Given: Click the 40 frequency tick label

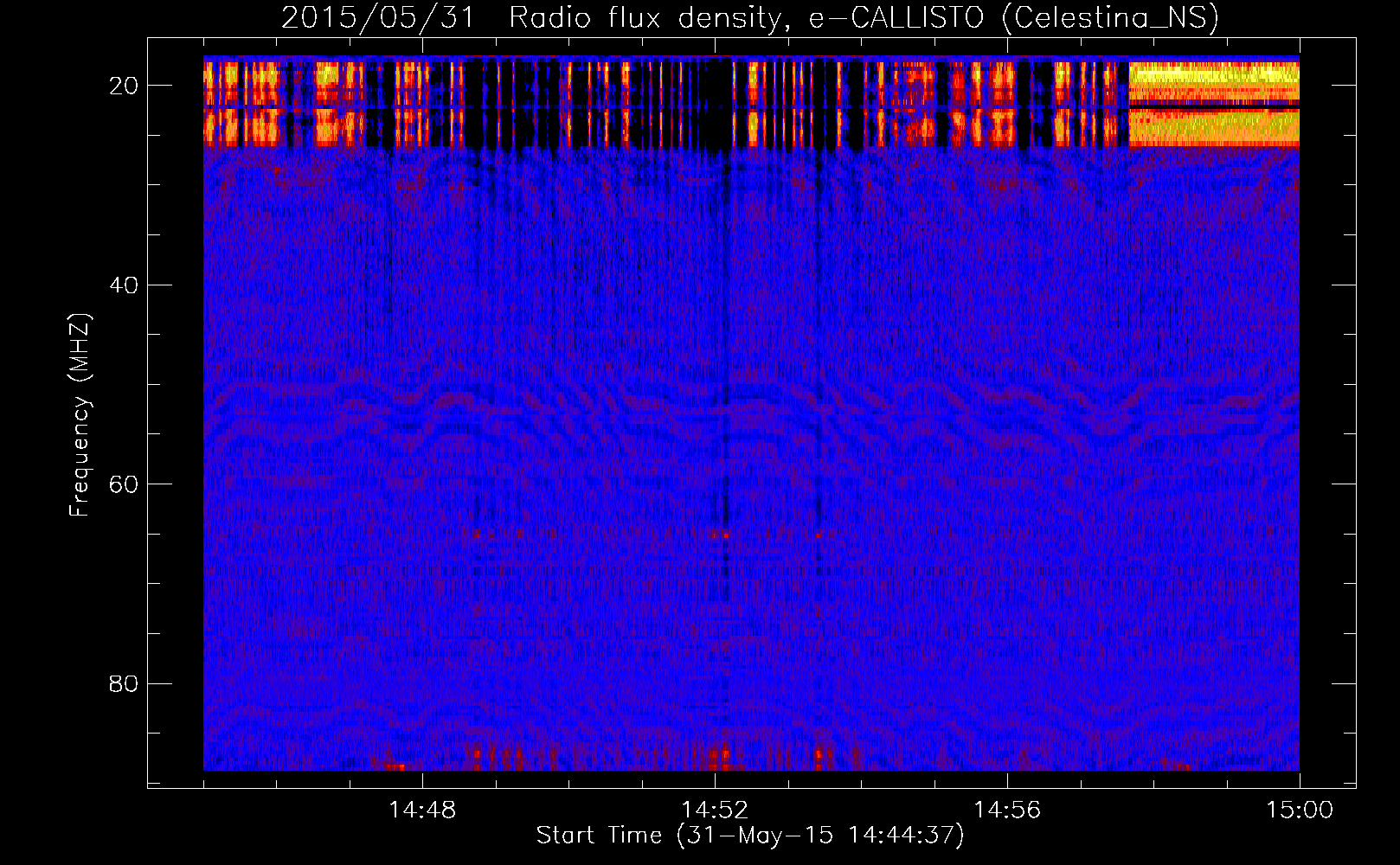Looking at the screenshot, I should (125, 285).
